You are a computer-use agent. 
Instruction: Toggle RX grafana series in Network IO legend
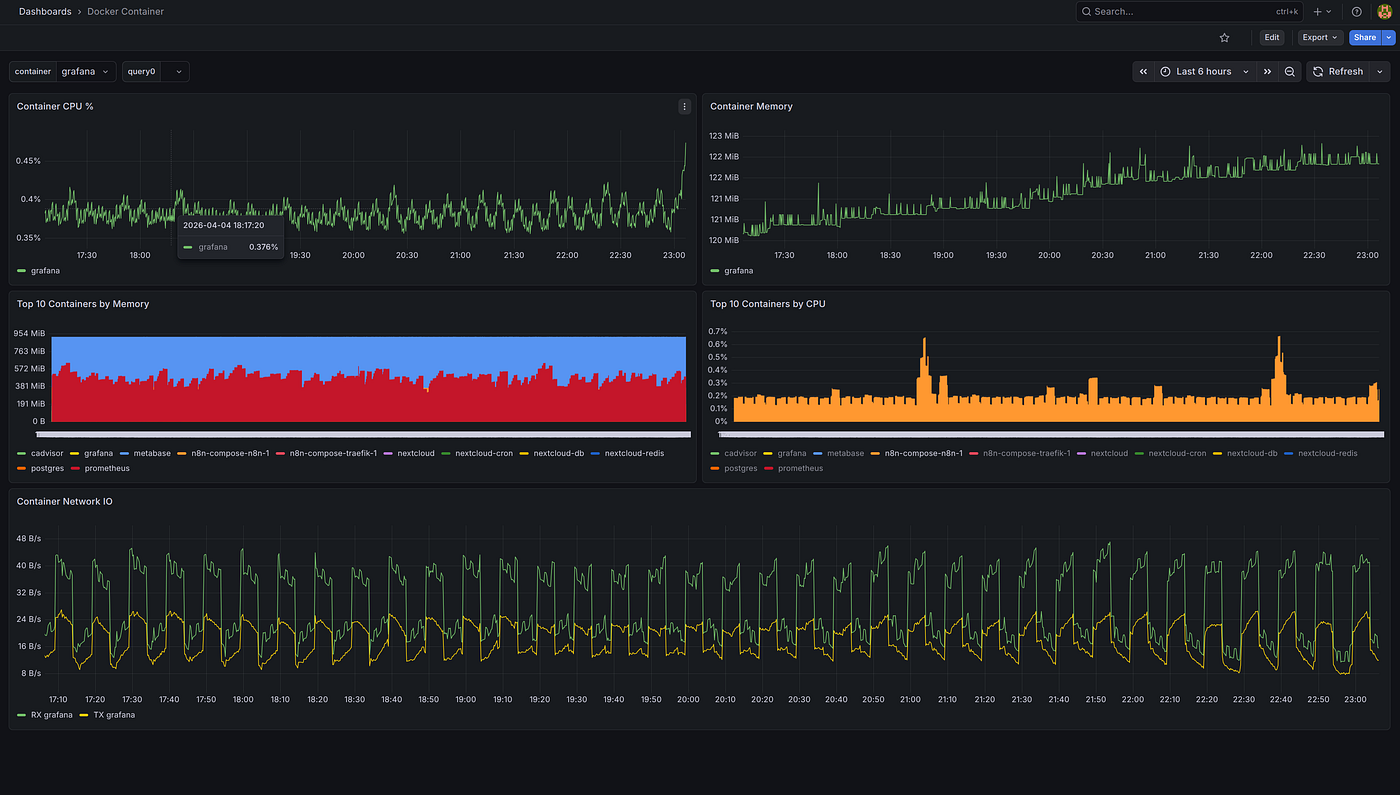pos(52,716)
